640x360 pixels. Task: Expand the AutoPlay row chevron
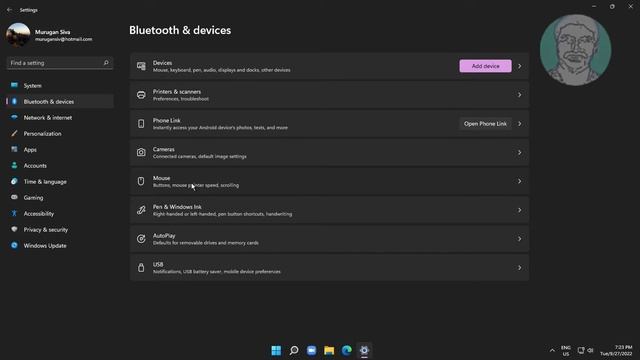coord(520,239)
